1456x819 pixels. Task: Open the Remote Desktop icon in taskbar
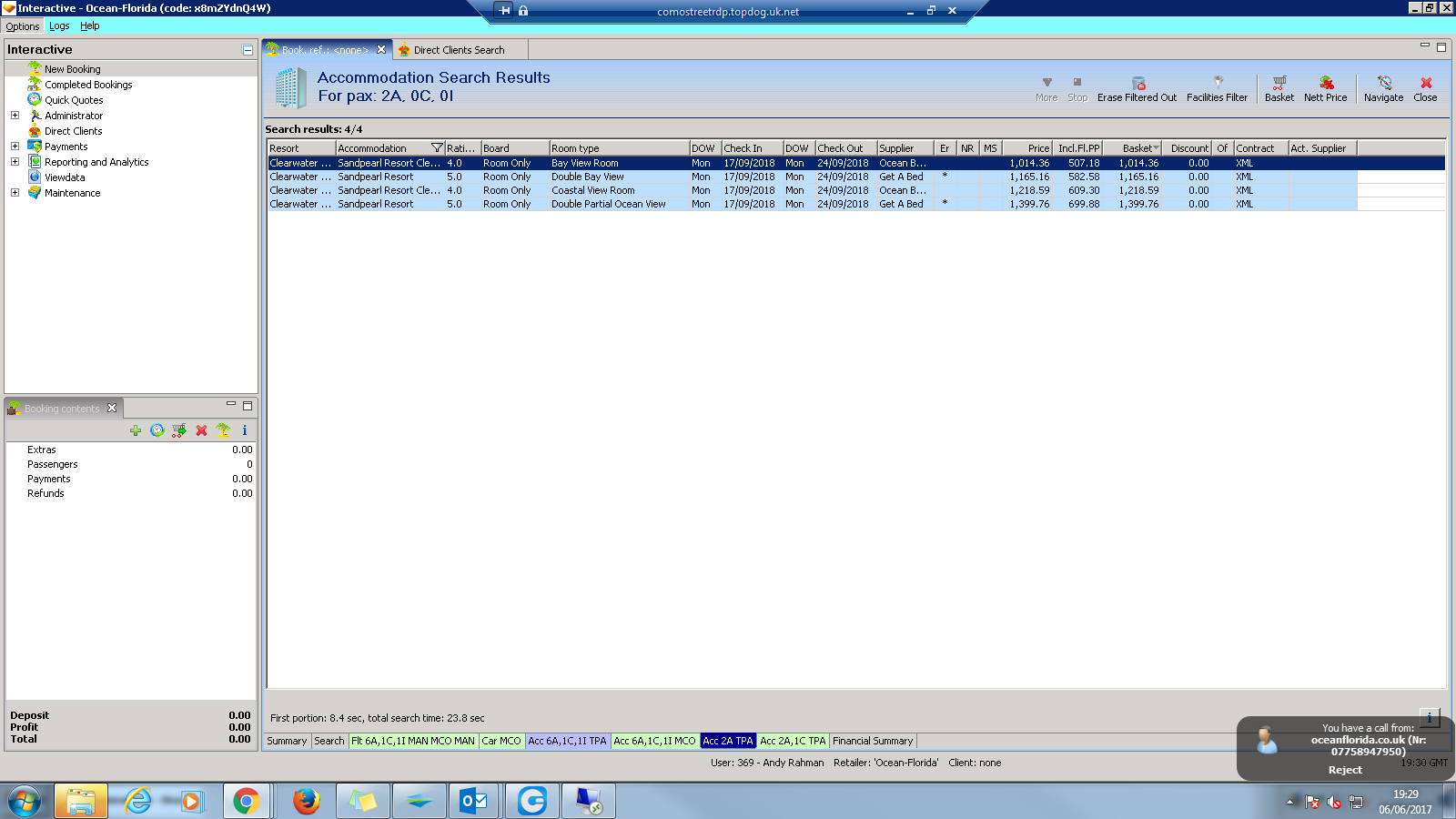(589, 801)
